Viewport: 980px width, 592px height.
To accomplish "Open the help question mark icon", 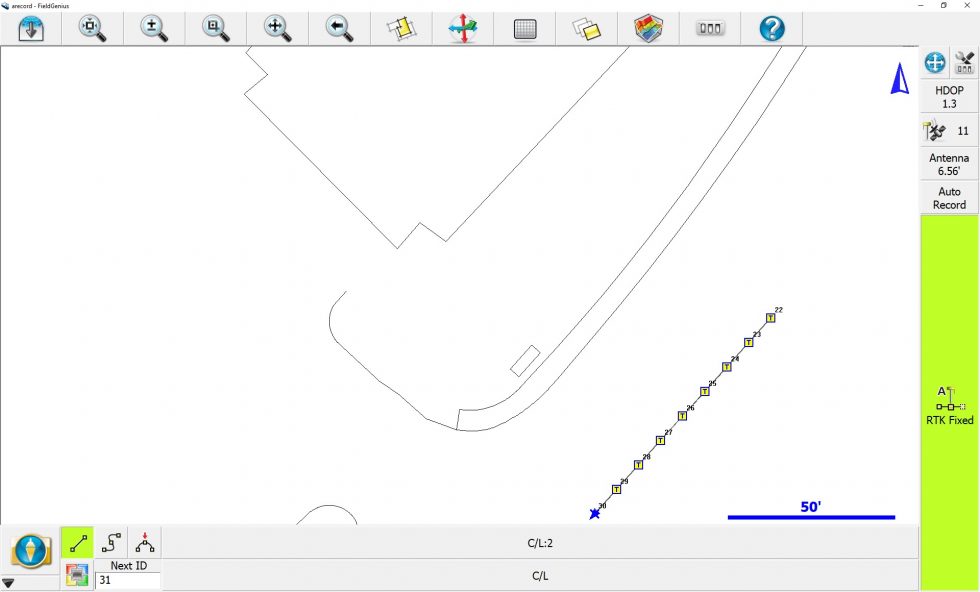I will click(x=772, y=29).
